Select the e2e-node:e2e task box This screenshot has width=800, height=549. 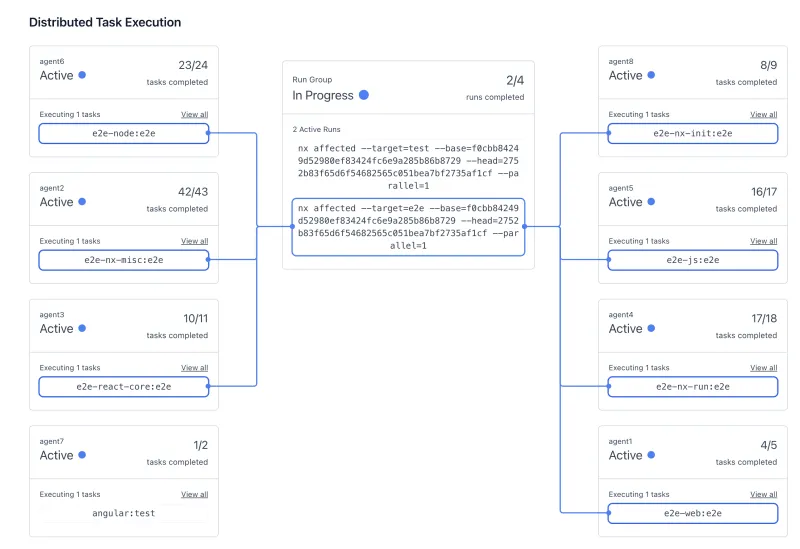tap(124, 133)
